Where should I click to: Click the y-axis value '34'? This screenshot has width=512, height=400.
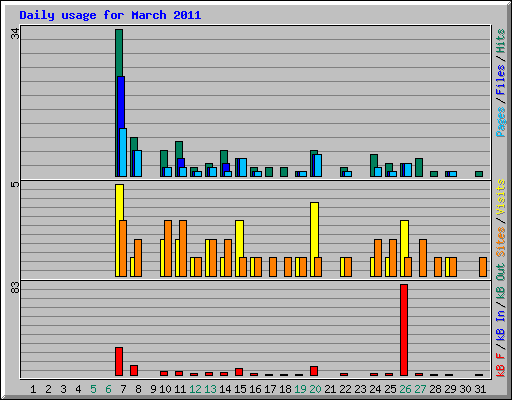click(15, 33)
